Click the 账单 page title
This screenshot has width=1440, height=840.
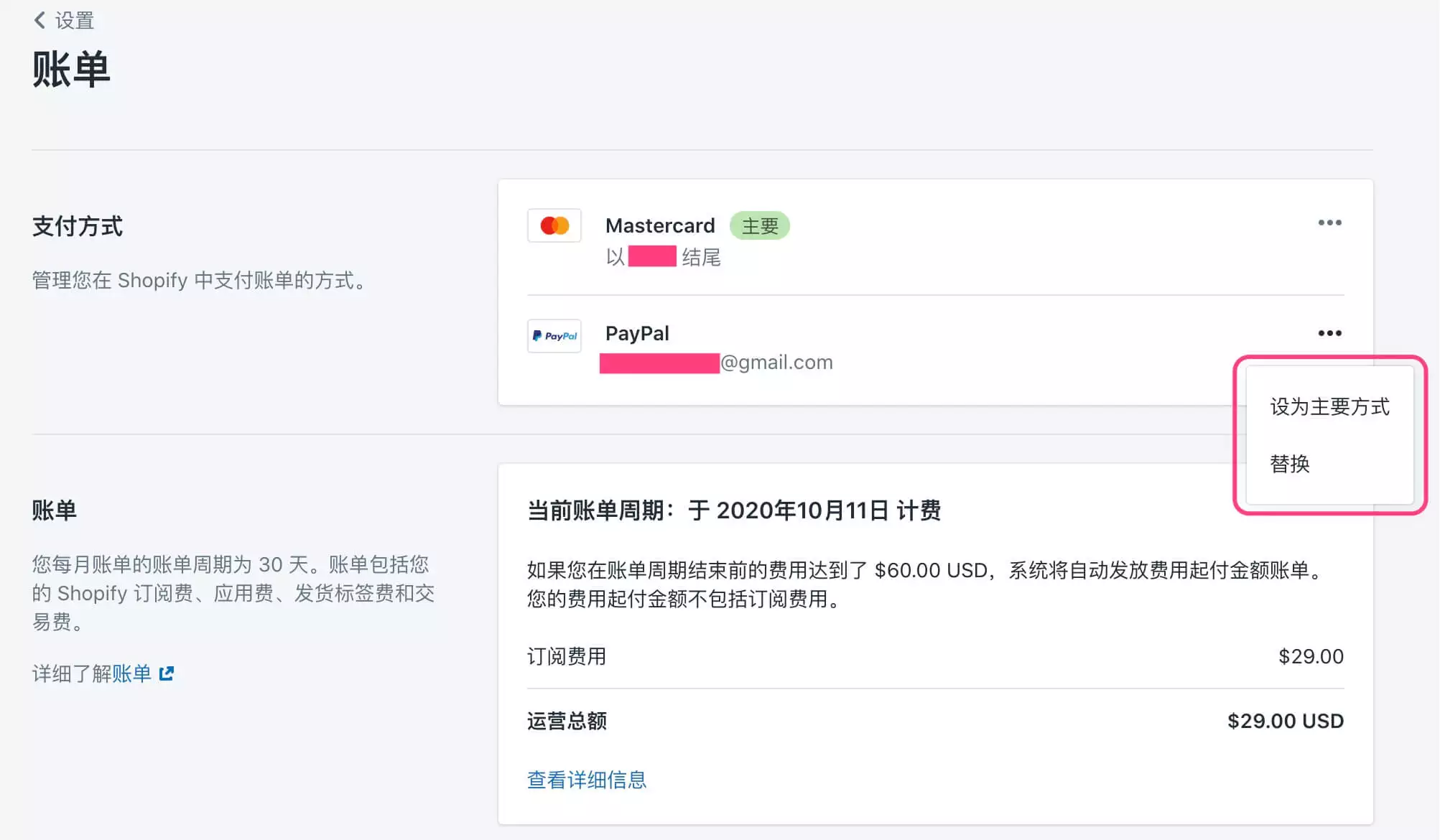71,70
